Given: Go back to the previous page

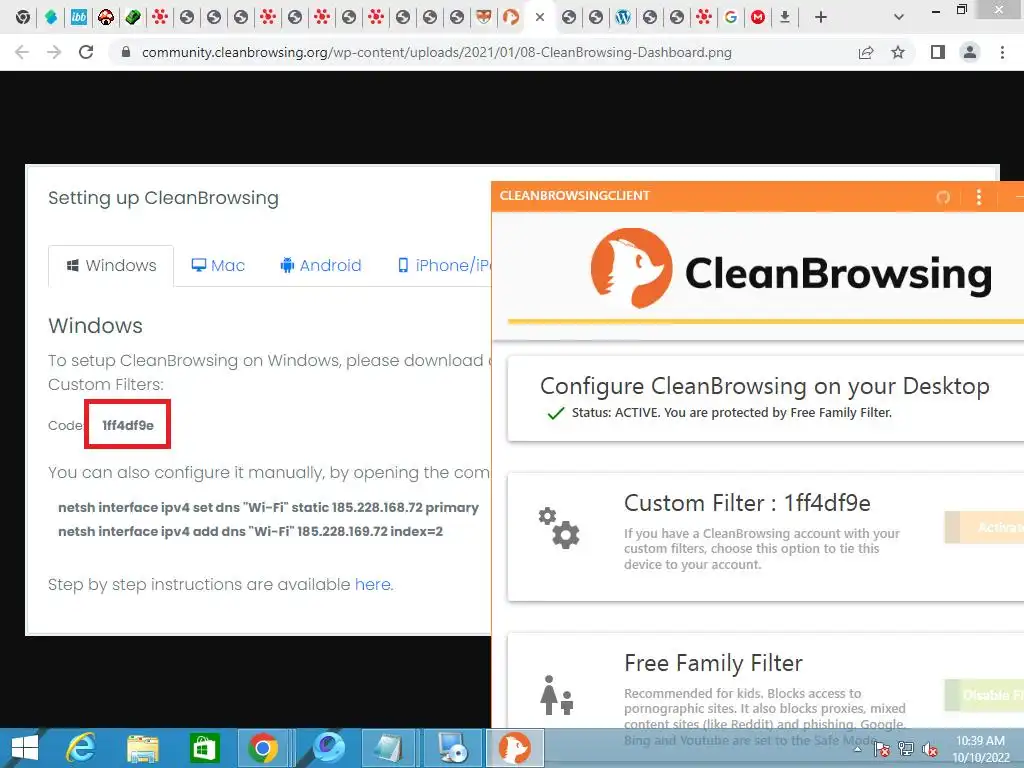Looking at the screenshot, I should pos(22,52).
